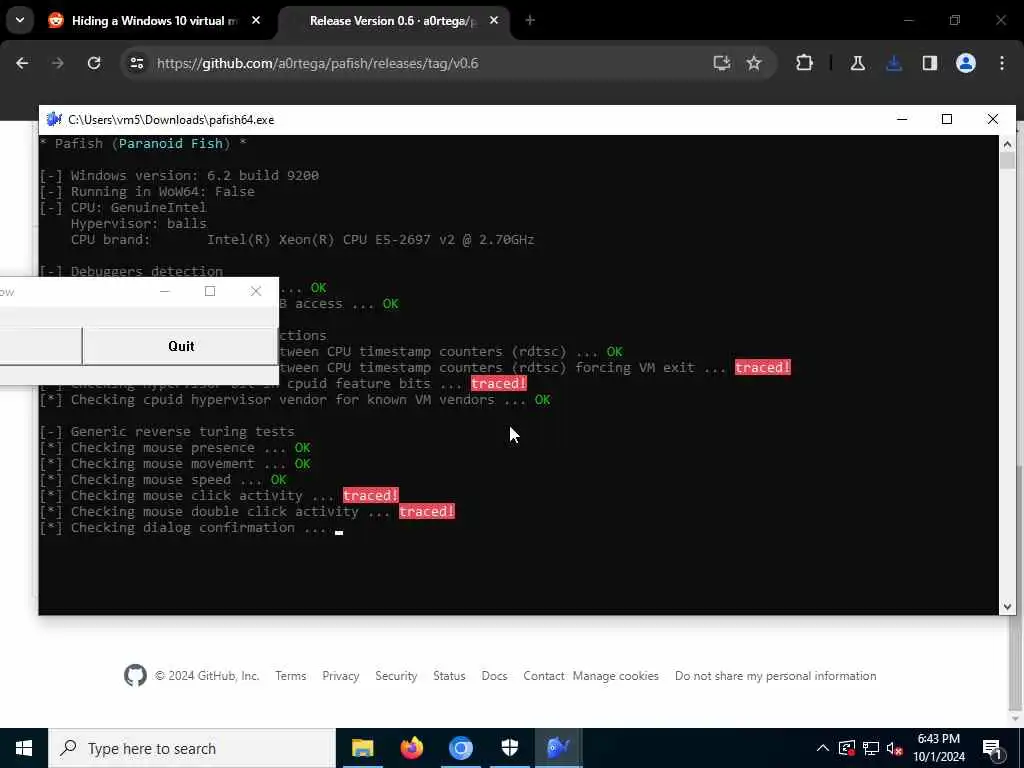This screenshot has height=768, width=1024.
Task: Open the Privacy footer link
Action: coord(340,676)
